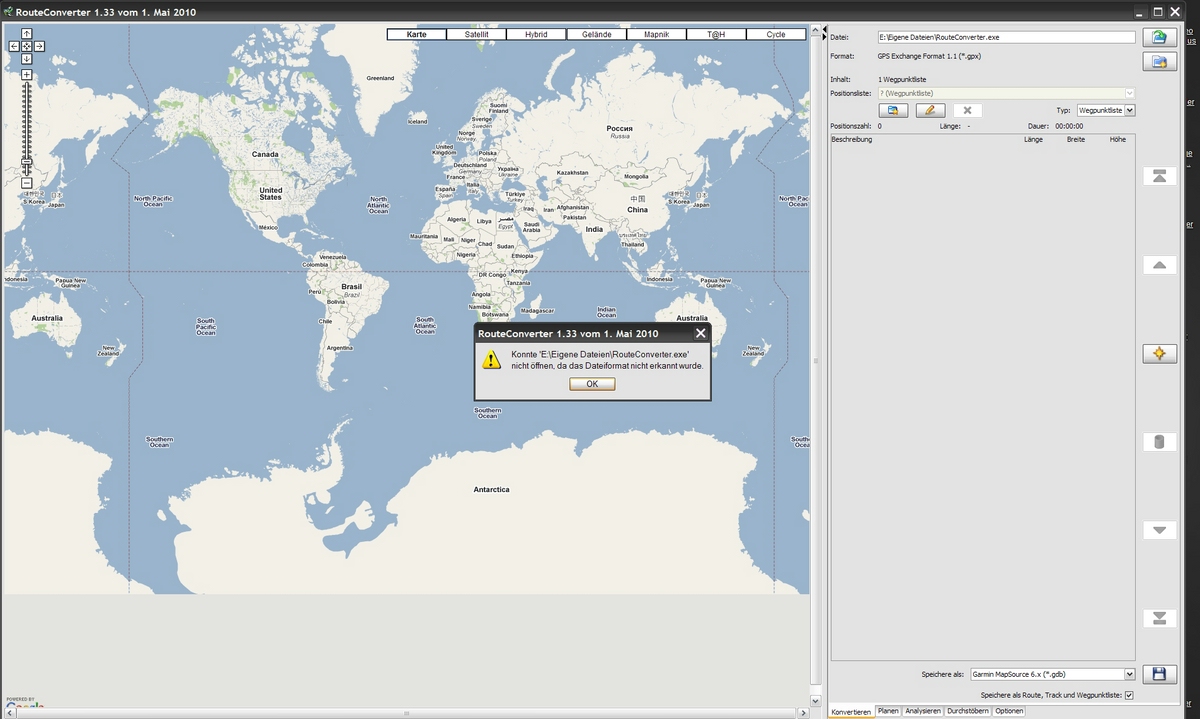Screen dimensions: 1200x719
Task: Click the map zoom out minus button
Action: click(x=27, y=183)
